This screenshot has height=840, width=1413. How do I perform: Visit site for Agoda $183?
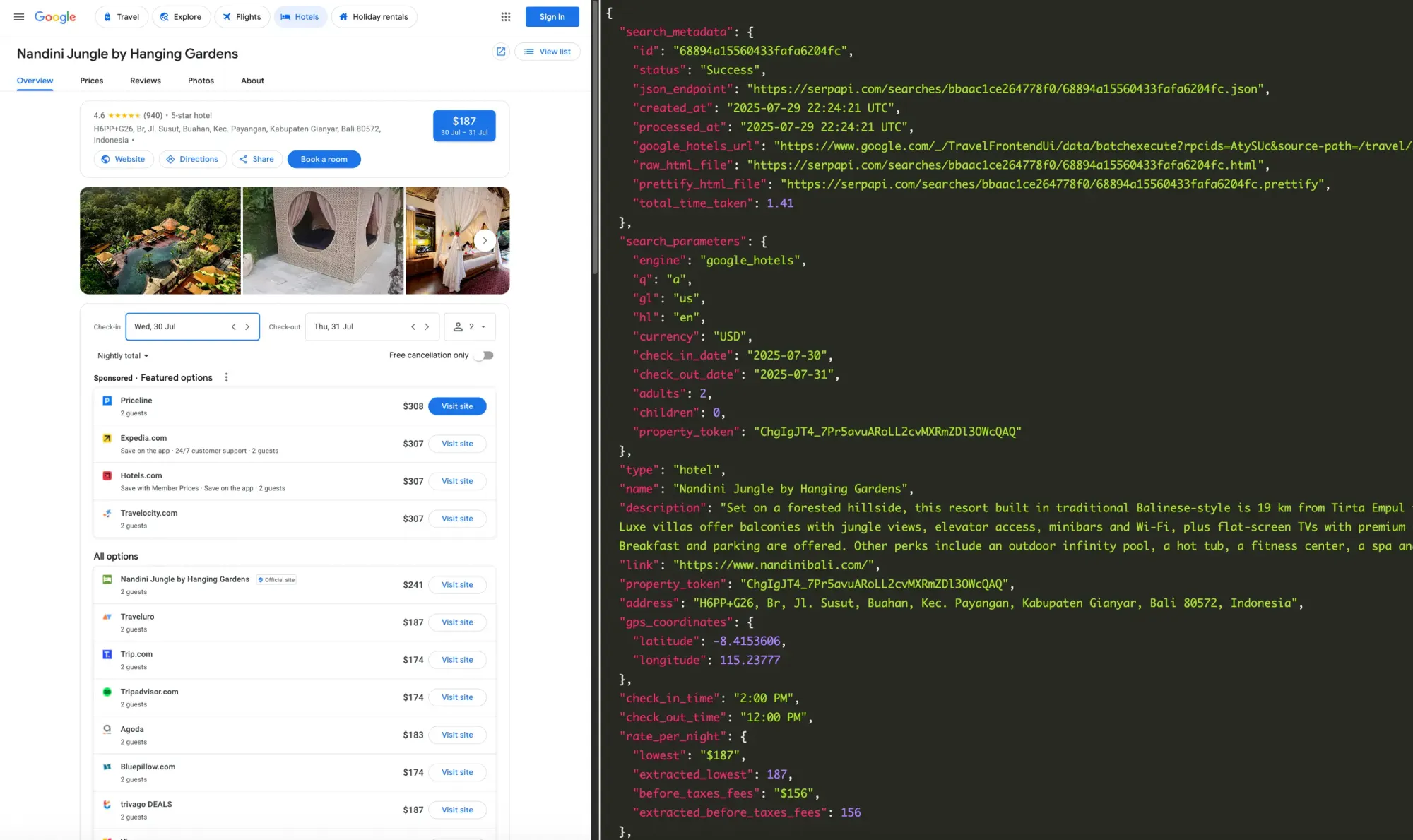pyautogui.click(x=457, y=735)
